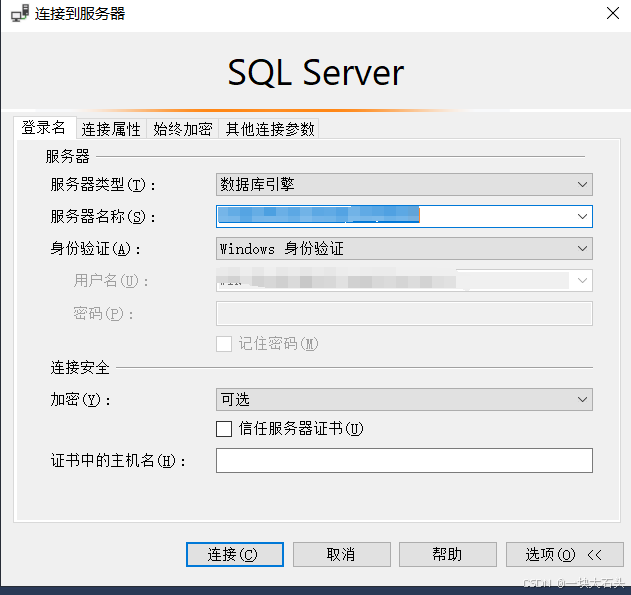
Task: Open the 连接属性 tab
Action: point(111,129)
